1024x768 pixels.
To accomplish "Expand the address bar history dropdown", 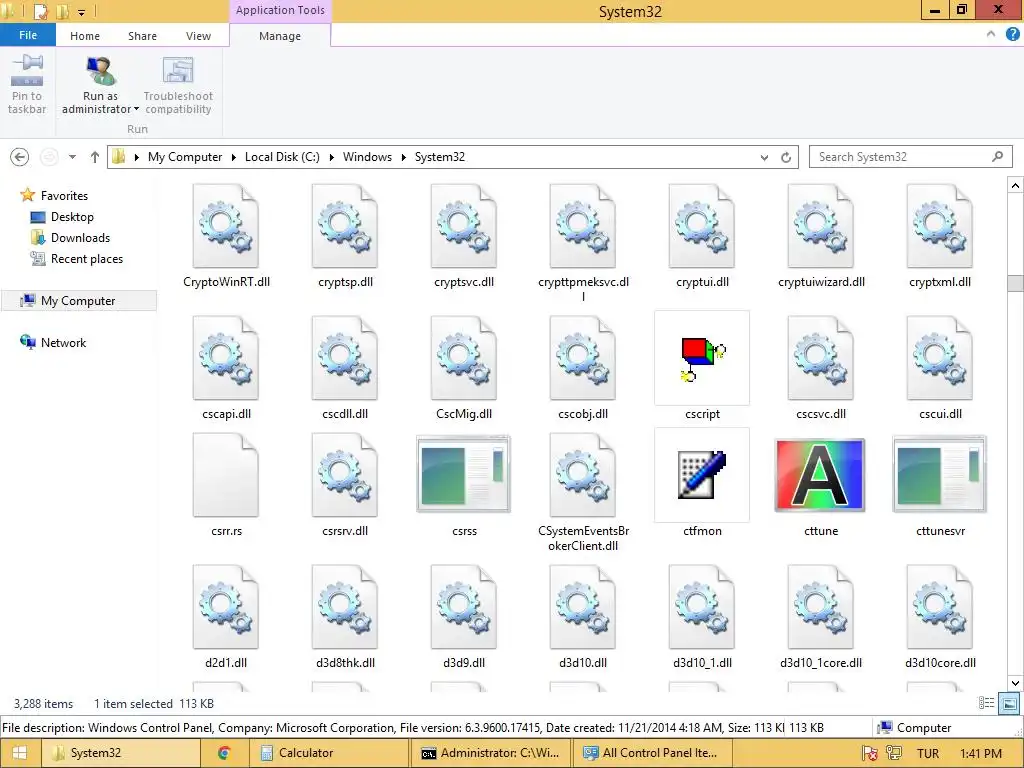I will coord(764,157).
